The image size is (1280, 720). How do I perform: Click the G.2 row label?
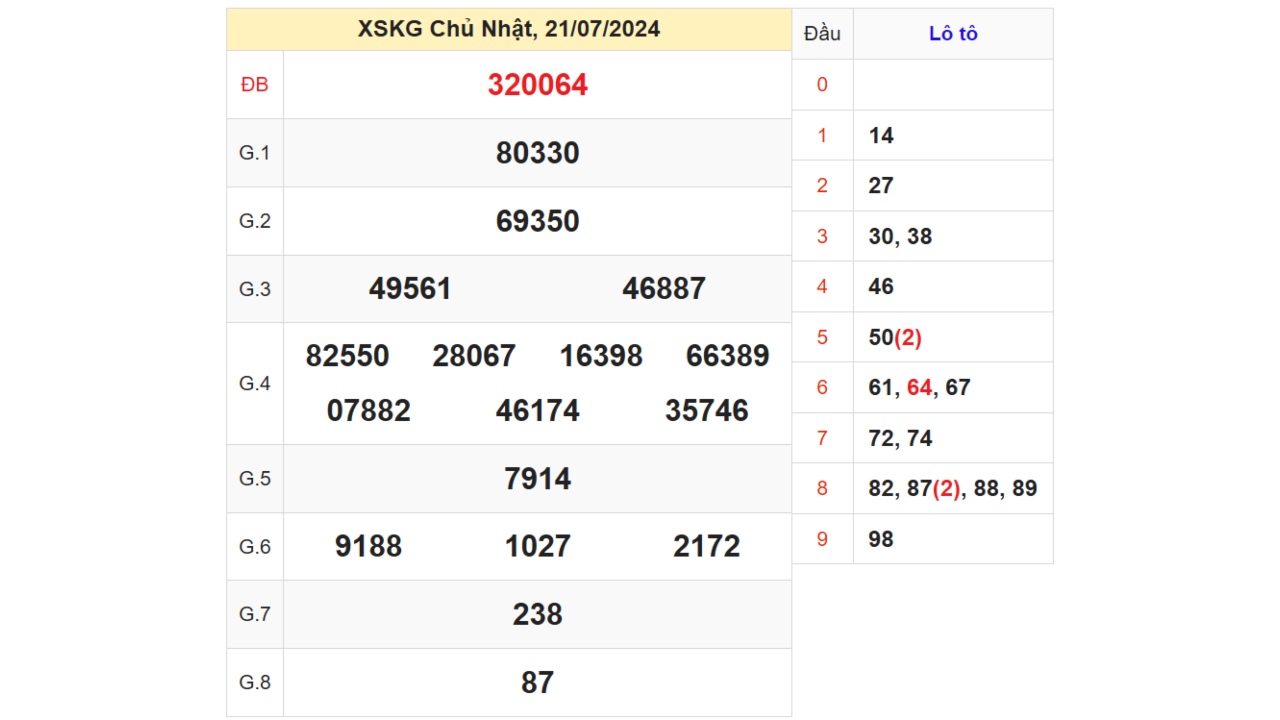click(x=255, y=221)
